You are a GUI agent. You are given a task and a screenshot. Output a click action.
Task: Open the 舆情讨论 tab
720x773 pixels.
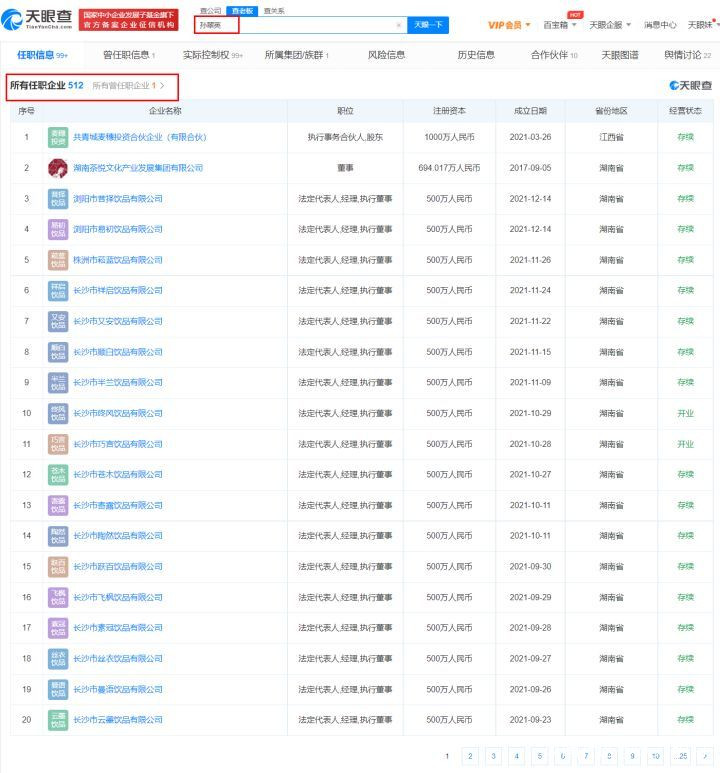pyautogui.click(x=687, y=55)
